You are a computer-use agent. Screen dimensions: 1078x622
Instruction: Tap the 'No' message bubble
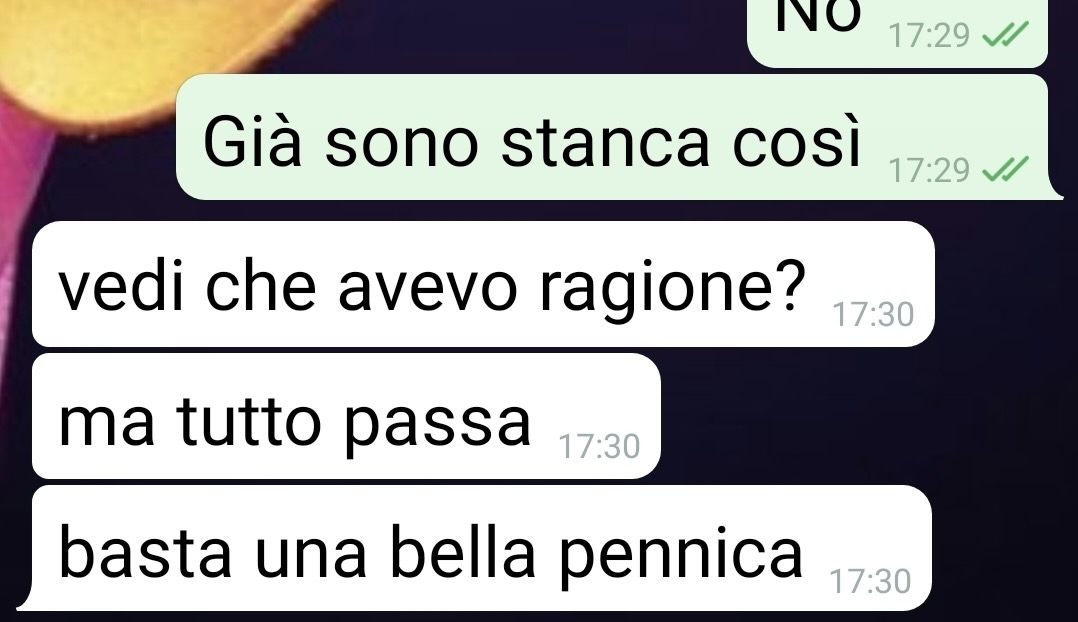click(x=897, y=31)
